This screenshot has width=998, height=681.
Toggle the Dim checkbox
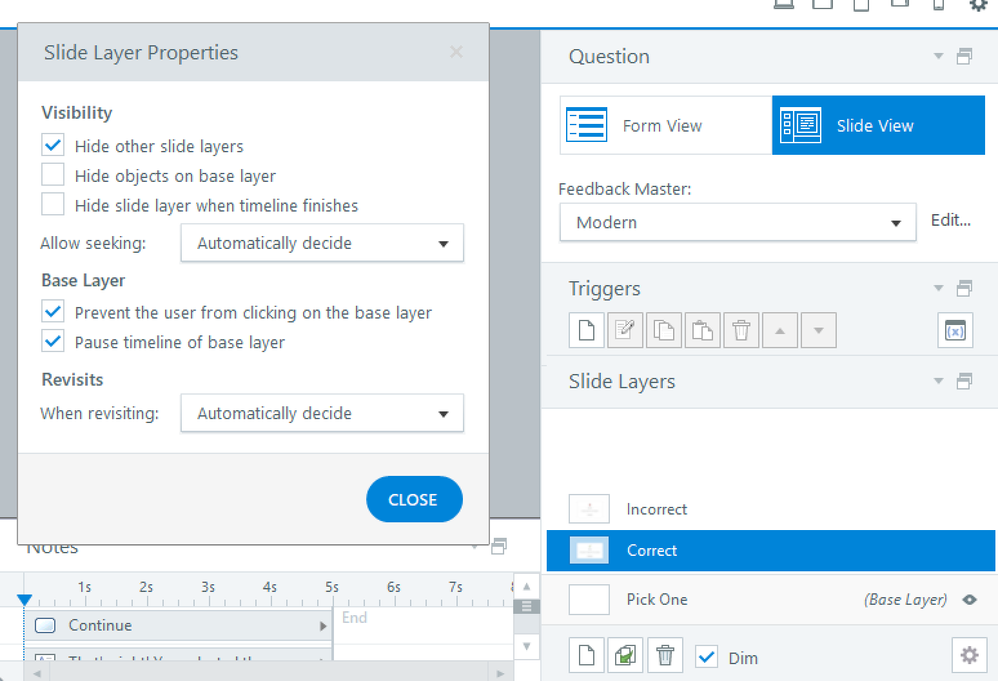(x=707, y=657)
